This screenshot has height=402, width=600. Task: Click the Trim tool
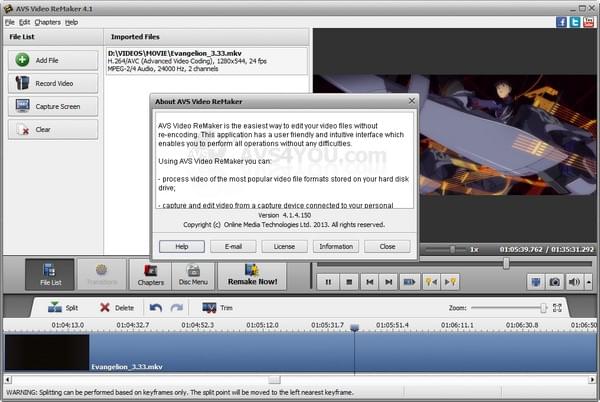click(217, 308)
